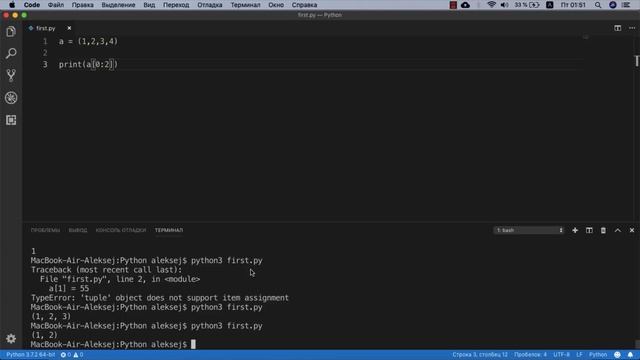Screen dimensions: 640x360
Task: Open the Source Control view
Action: pos(11,75)
